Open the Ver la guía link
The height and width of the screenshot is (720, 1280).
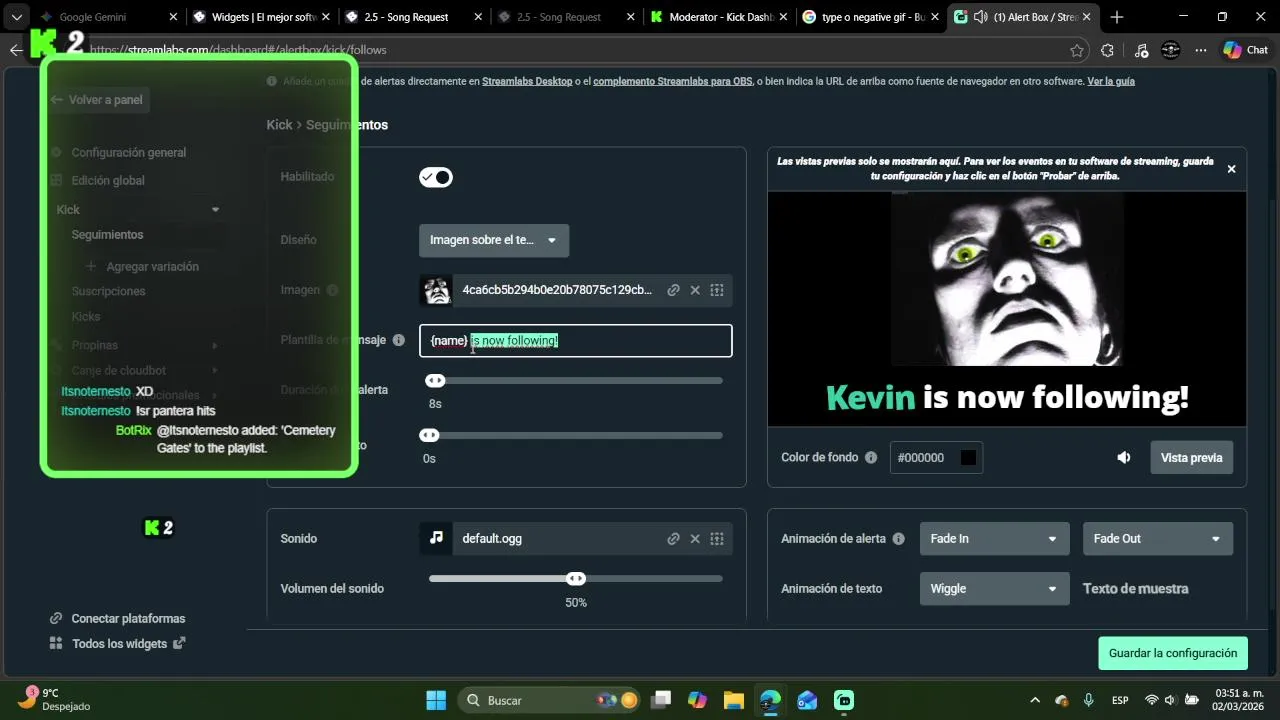(x=1111, y=81)
